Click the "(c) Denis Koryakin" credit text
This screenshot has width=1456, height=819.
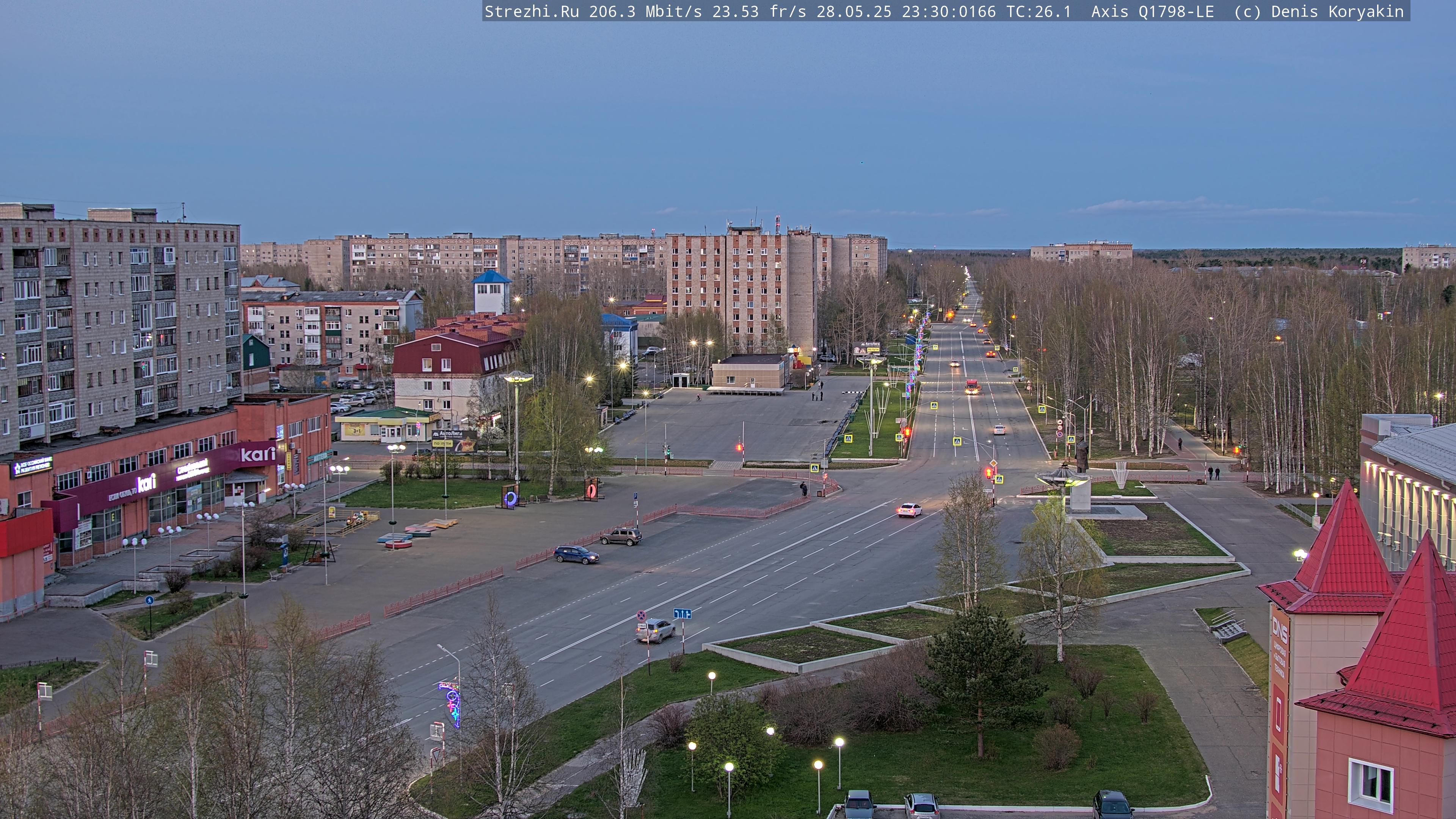tap(1319, 12)
